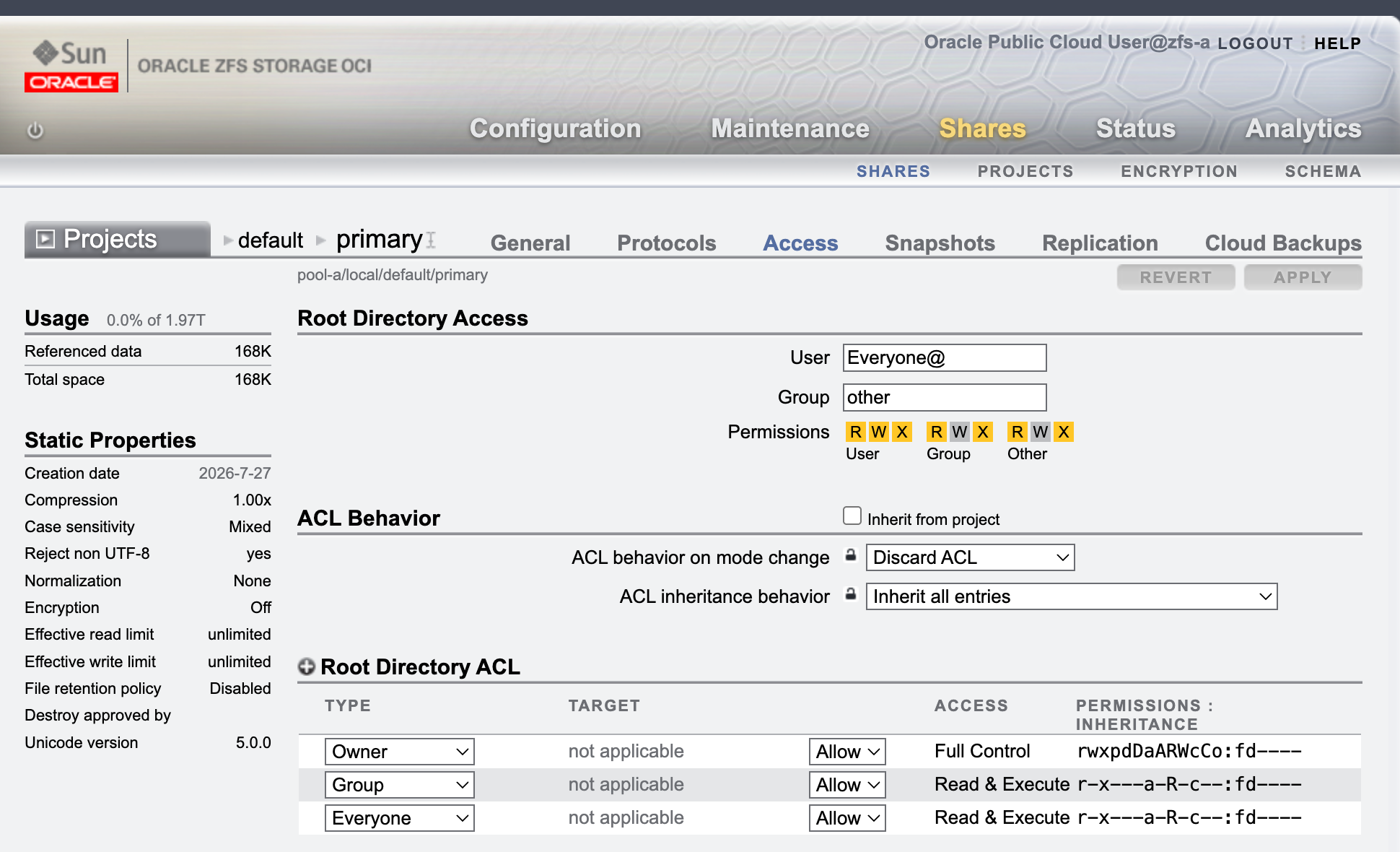Click the arrow before default breadcrumb
Viewport: 1400px width, 852px height.
228,240
